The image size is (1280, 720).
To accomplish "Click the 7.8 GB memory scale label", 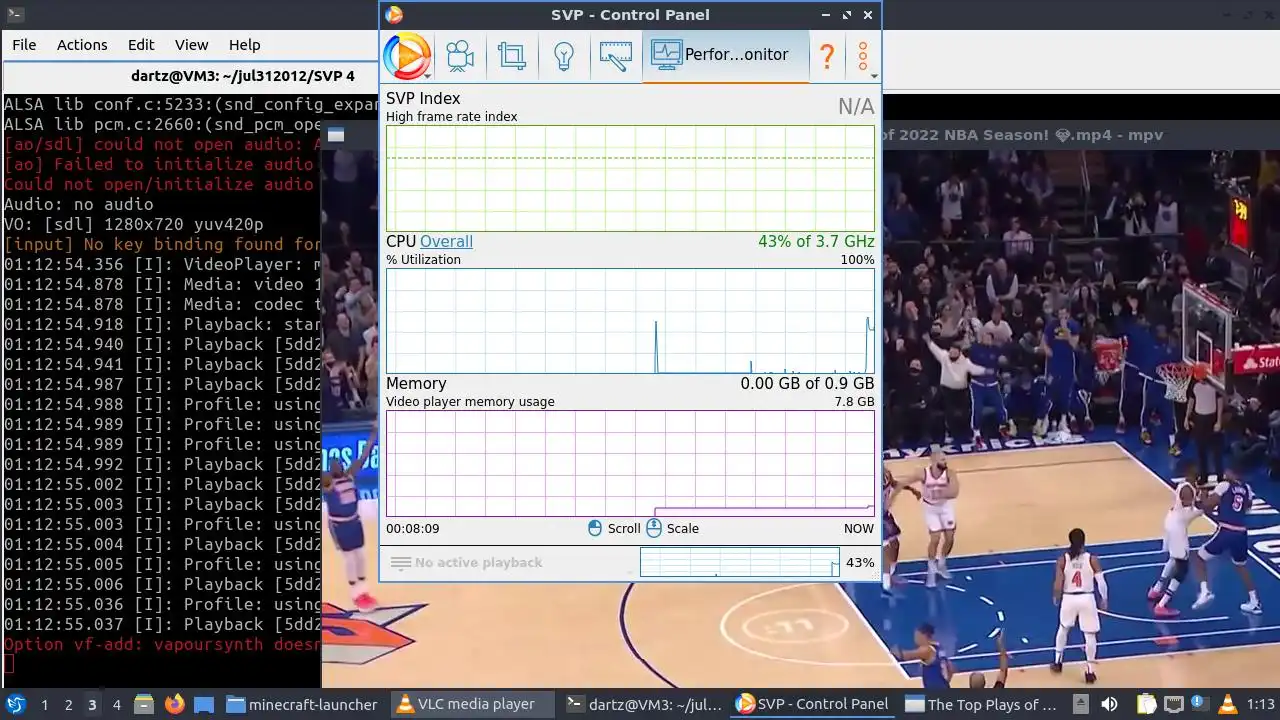I will [854, 402].
